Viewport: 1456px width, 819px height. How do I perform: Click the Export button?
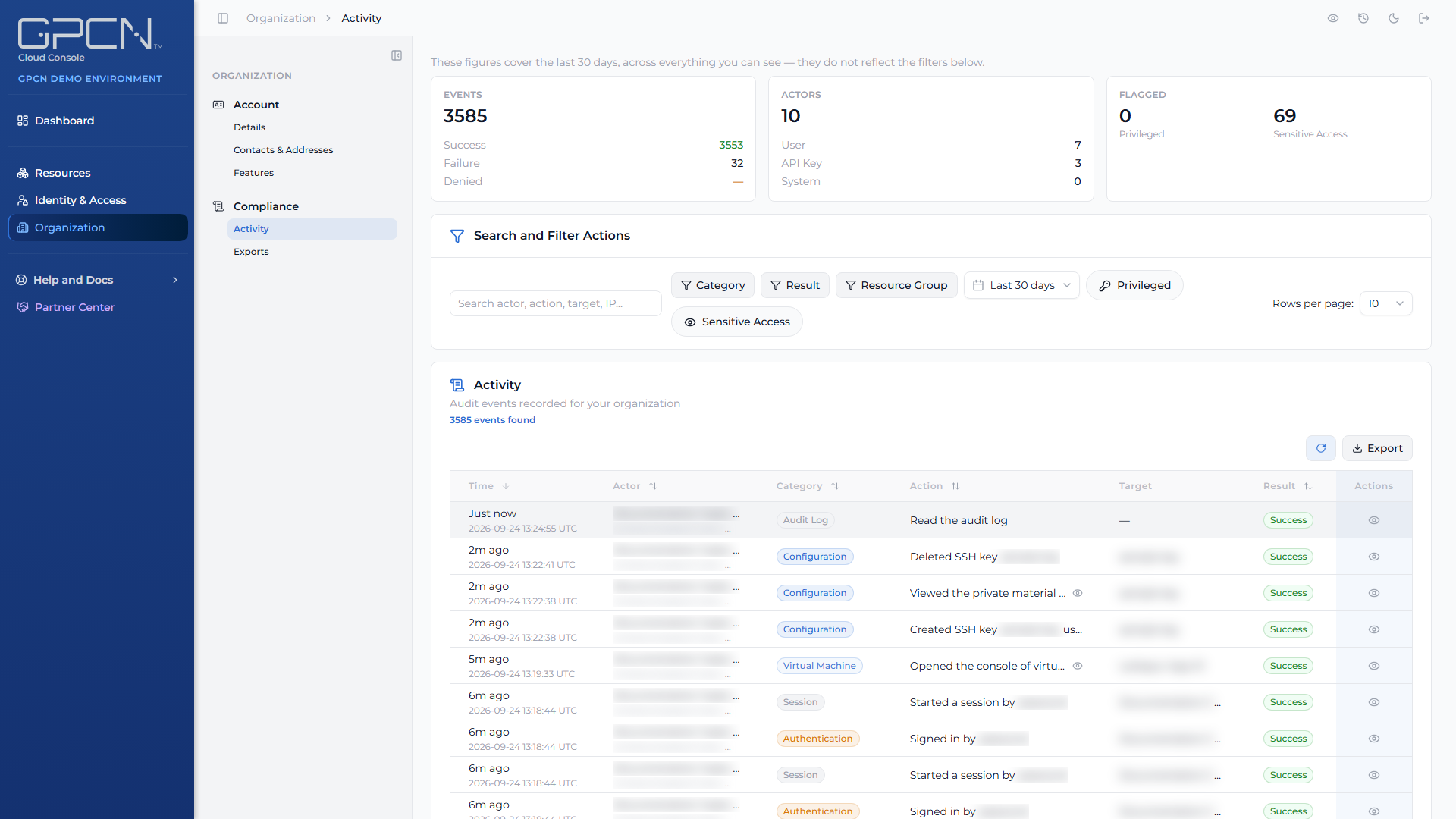click(x=1377, y=448)
